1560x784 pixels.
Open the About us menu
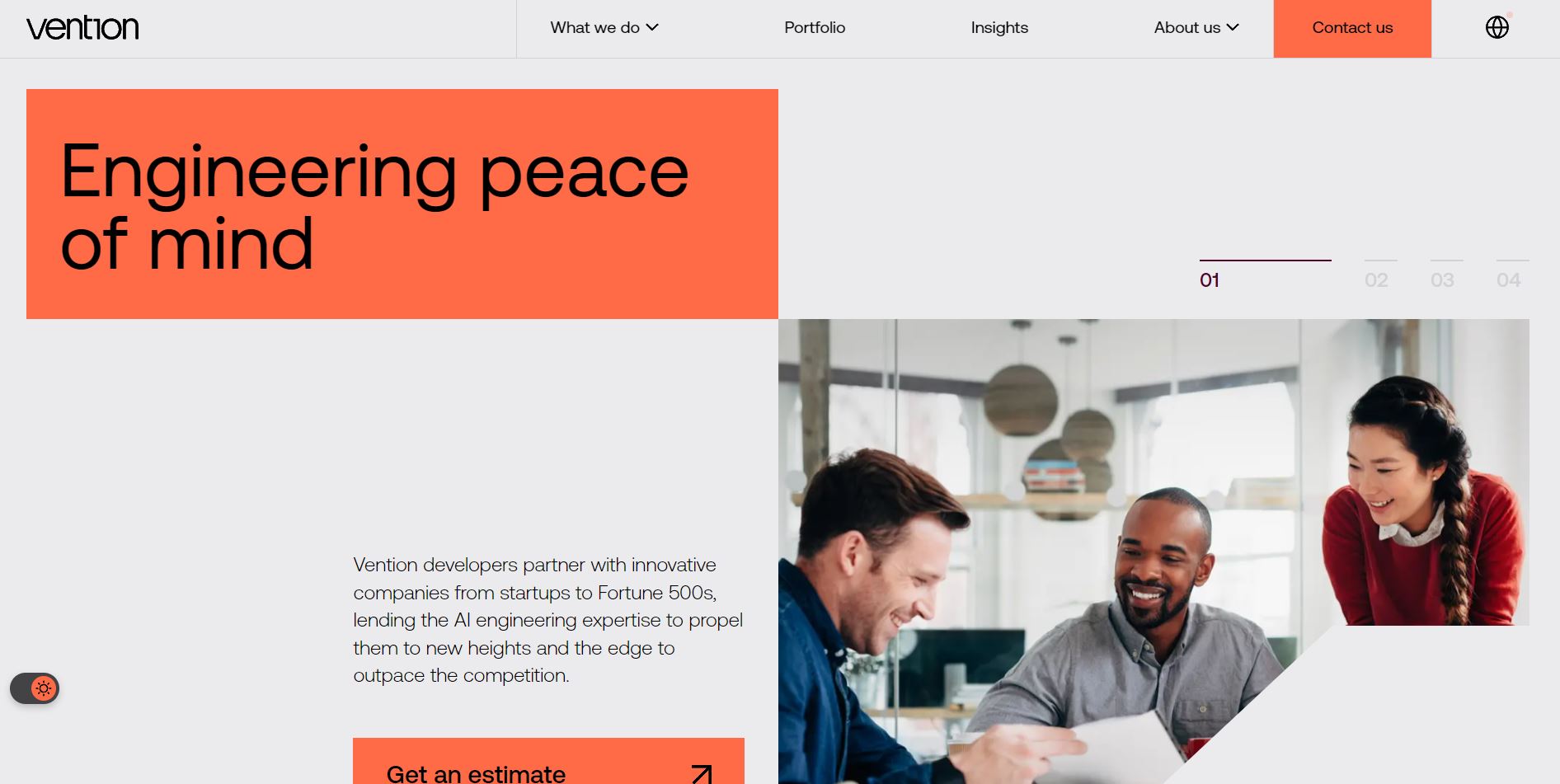pos(1196,27)
